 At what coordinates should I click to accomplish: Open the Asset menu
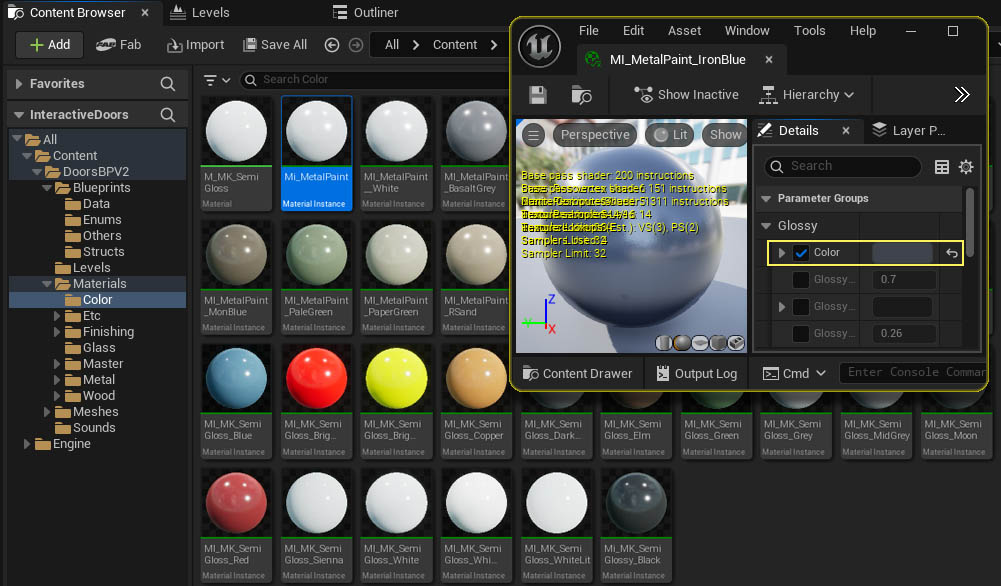[684, 31]
